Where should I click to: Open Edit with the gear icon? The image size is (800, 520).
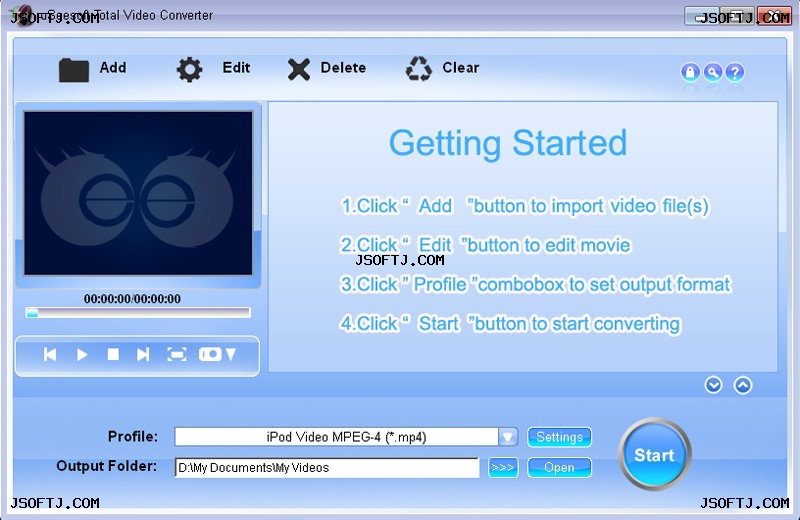(x=189, y=69)
